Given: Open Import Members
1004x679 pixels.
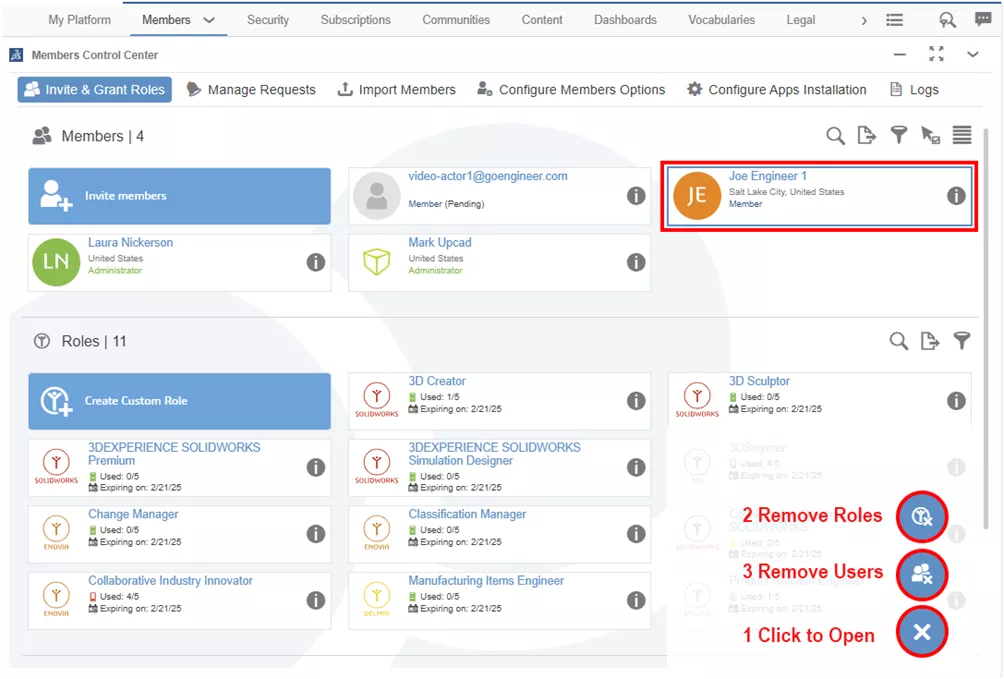Looking at the screenshot, I should pos(396,90).
